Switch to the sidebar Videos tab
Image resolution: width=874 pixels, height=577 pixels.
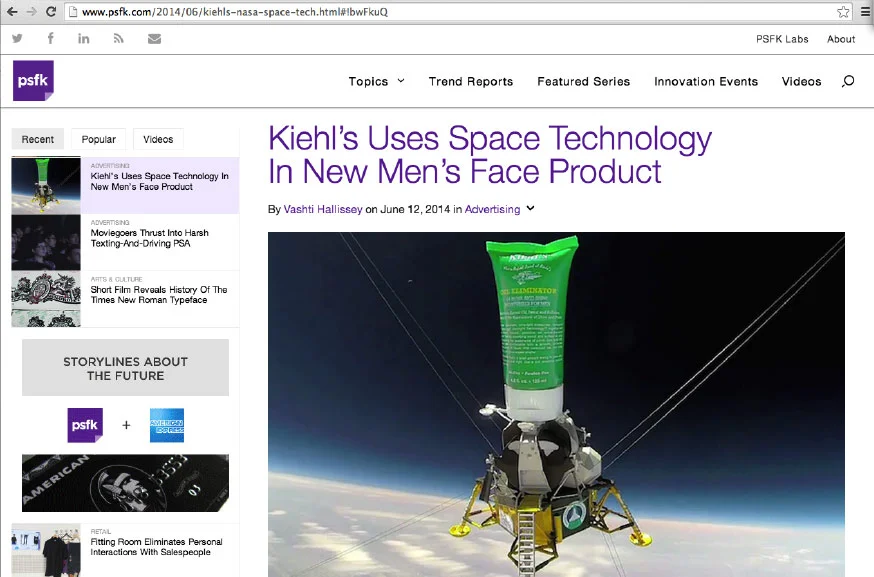point(158,139)
